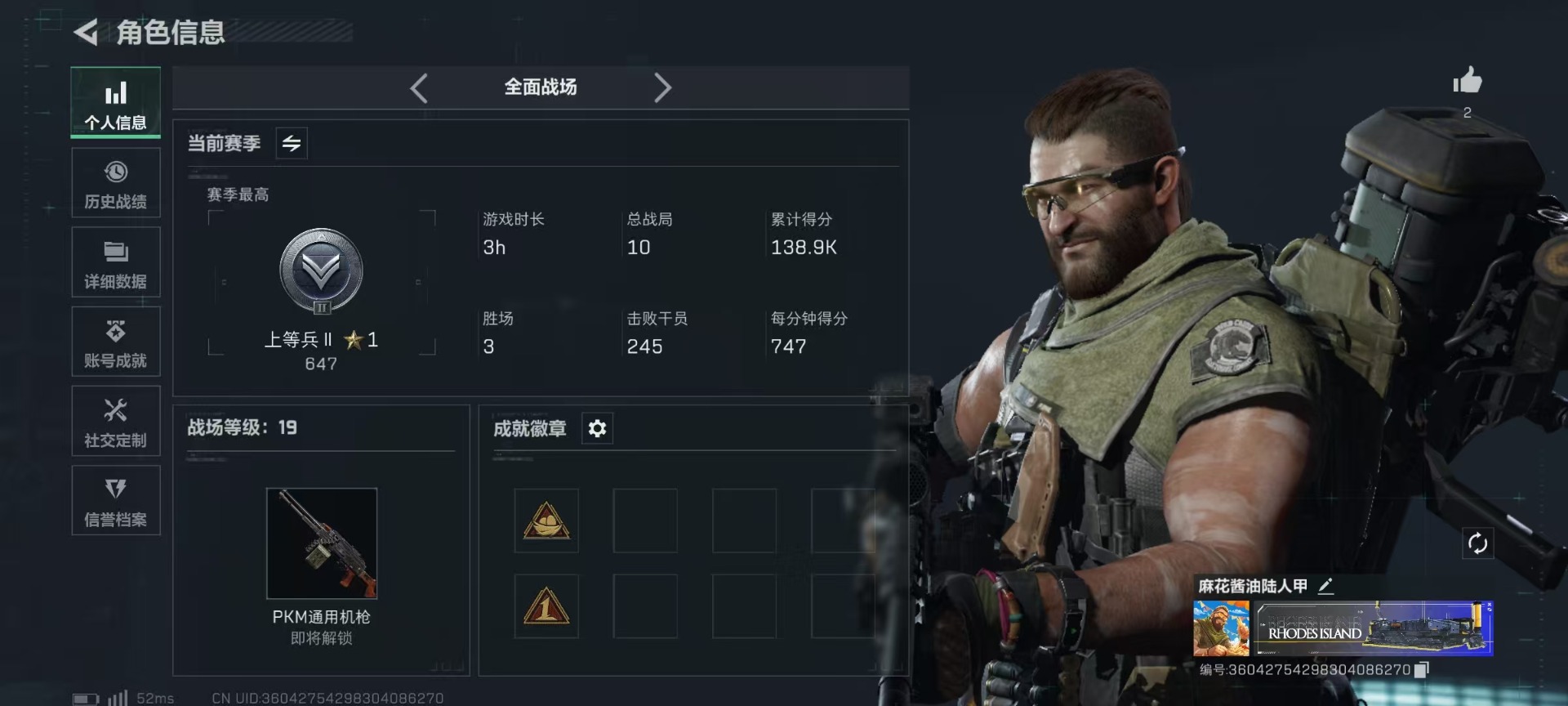Open the 个人信息 sidebar tab

point(116,102)
